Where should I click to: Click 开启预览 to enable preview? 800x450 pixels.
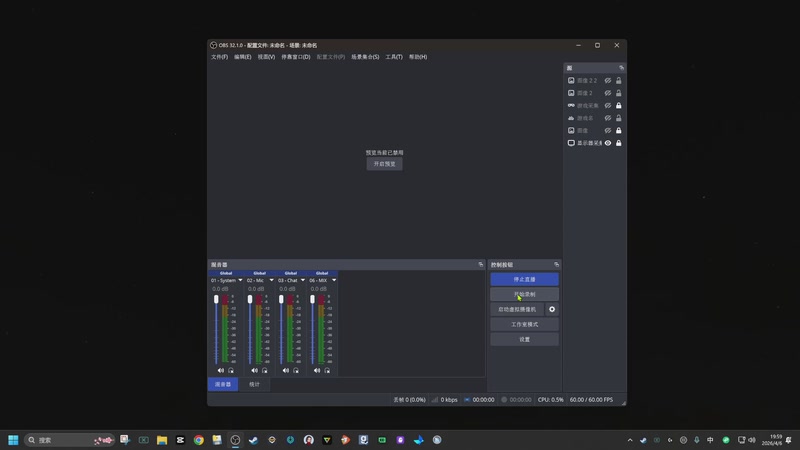pos(384,164)
